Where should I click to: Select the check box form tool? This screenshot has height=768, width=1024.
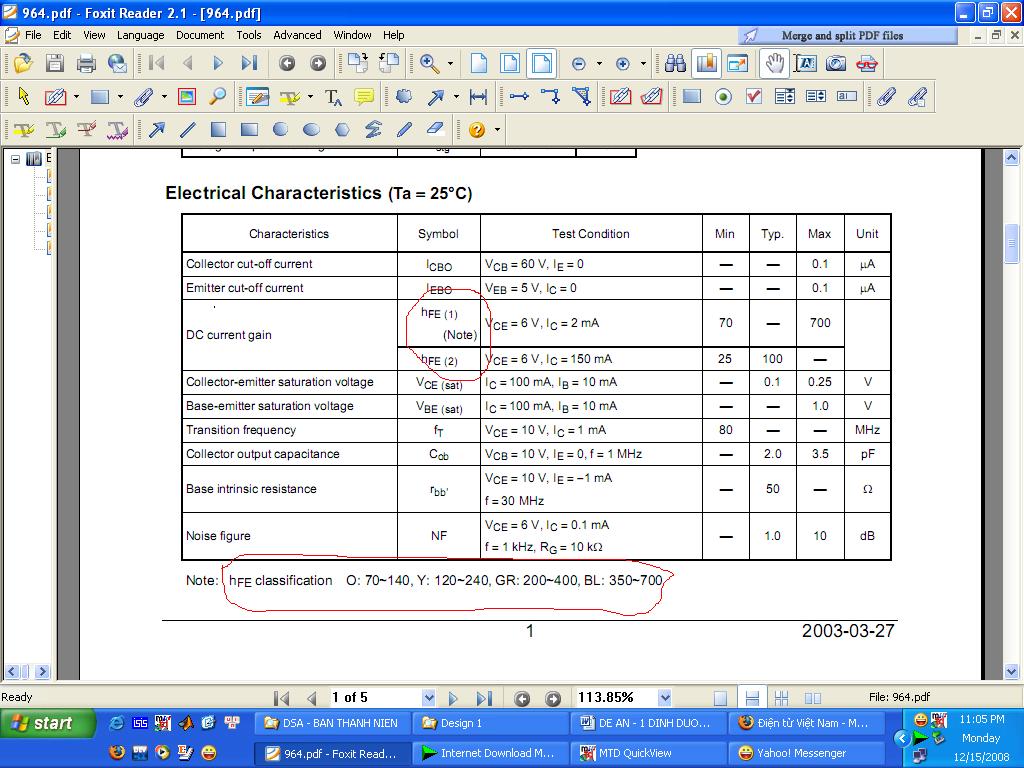point(754,97)
